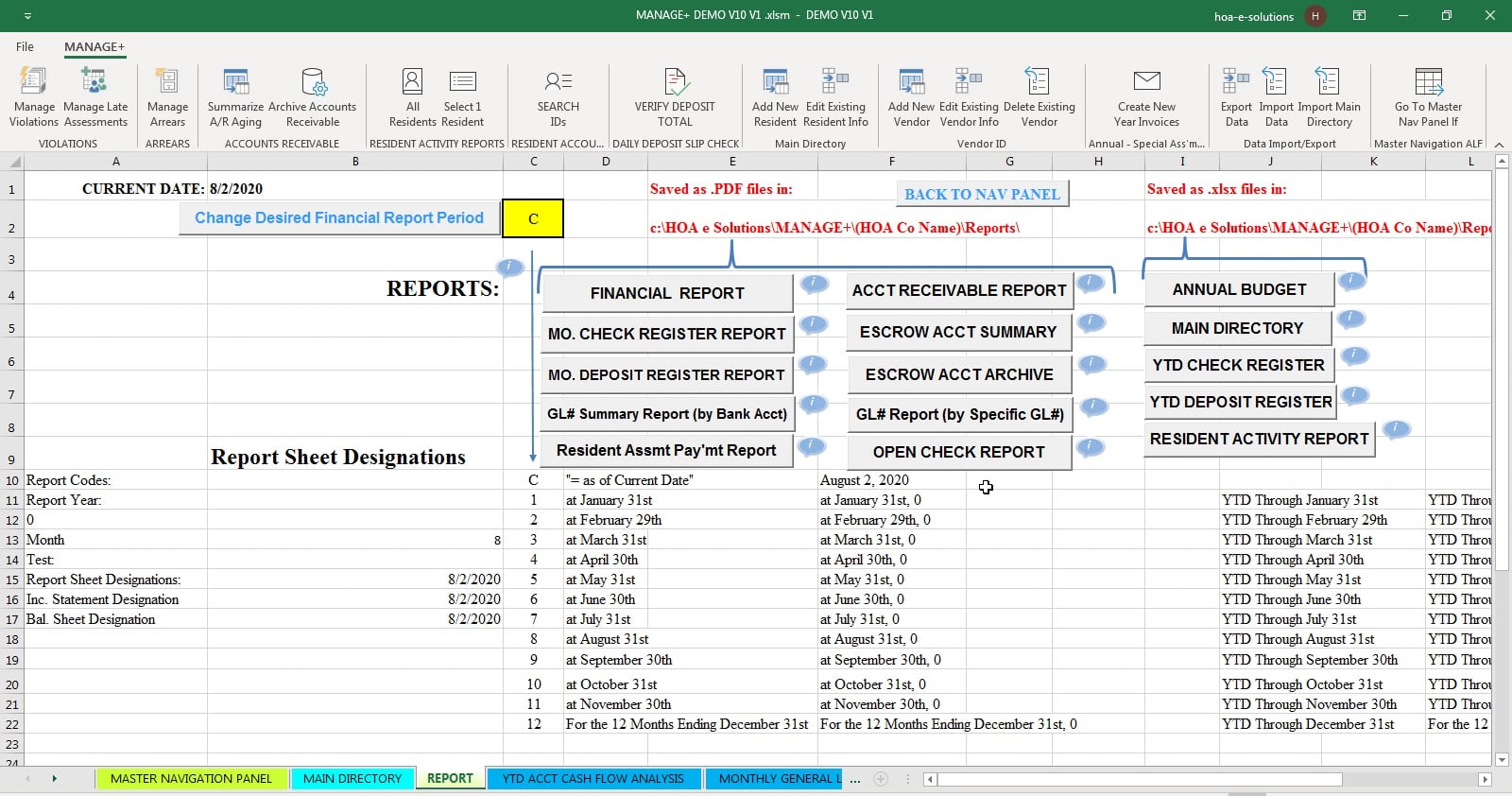Select the REPORT sheet tab
The image size is (1512, 796).
(450, 779)
